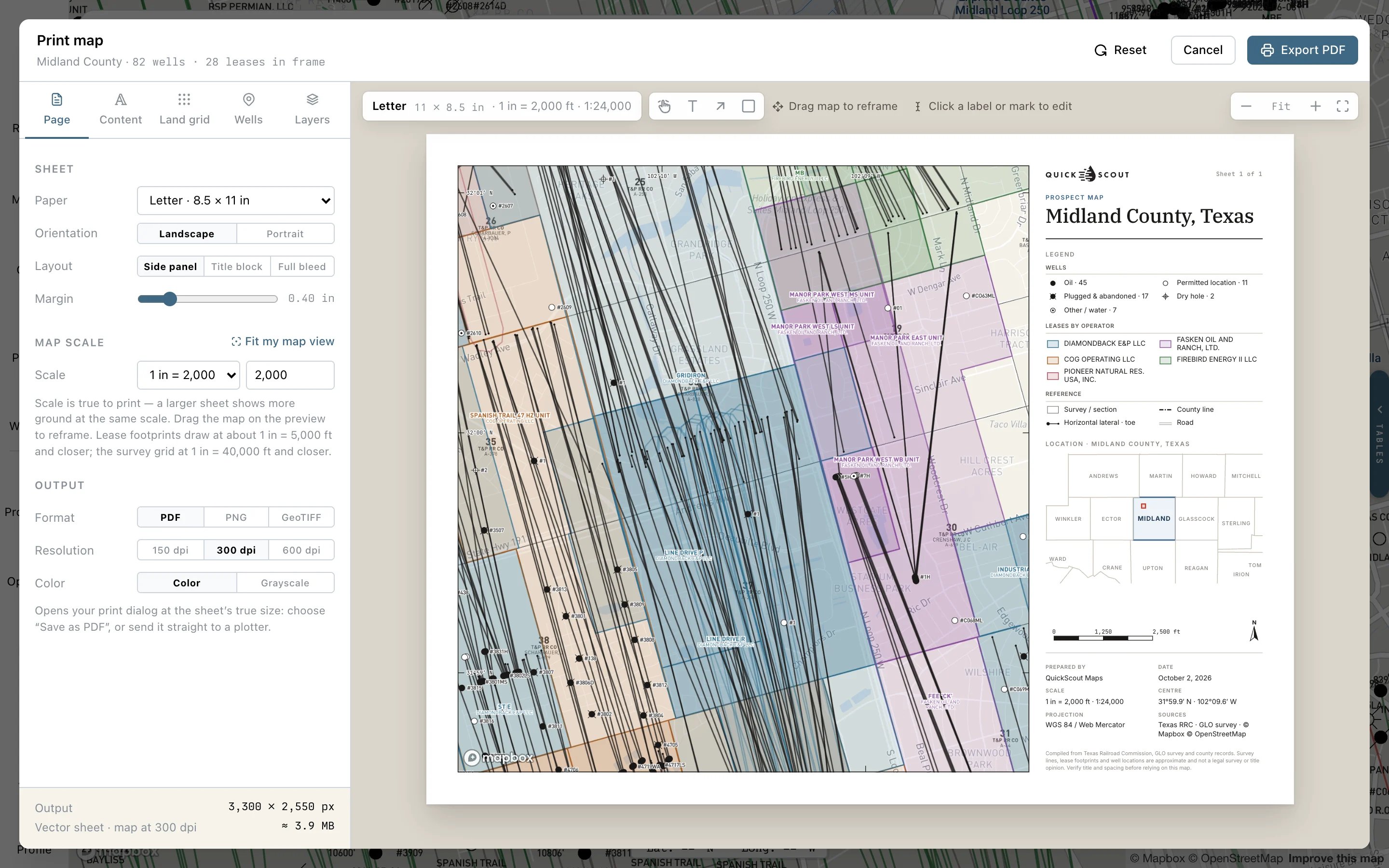Choose Full bleed layout
The image size is (1389, 868).
(302, 266)
